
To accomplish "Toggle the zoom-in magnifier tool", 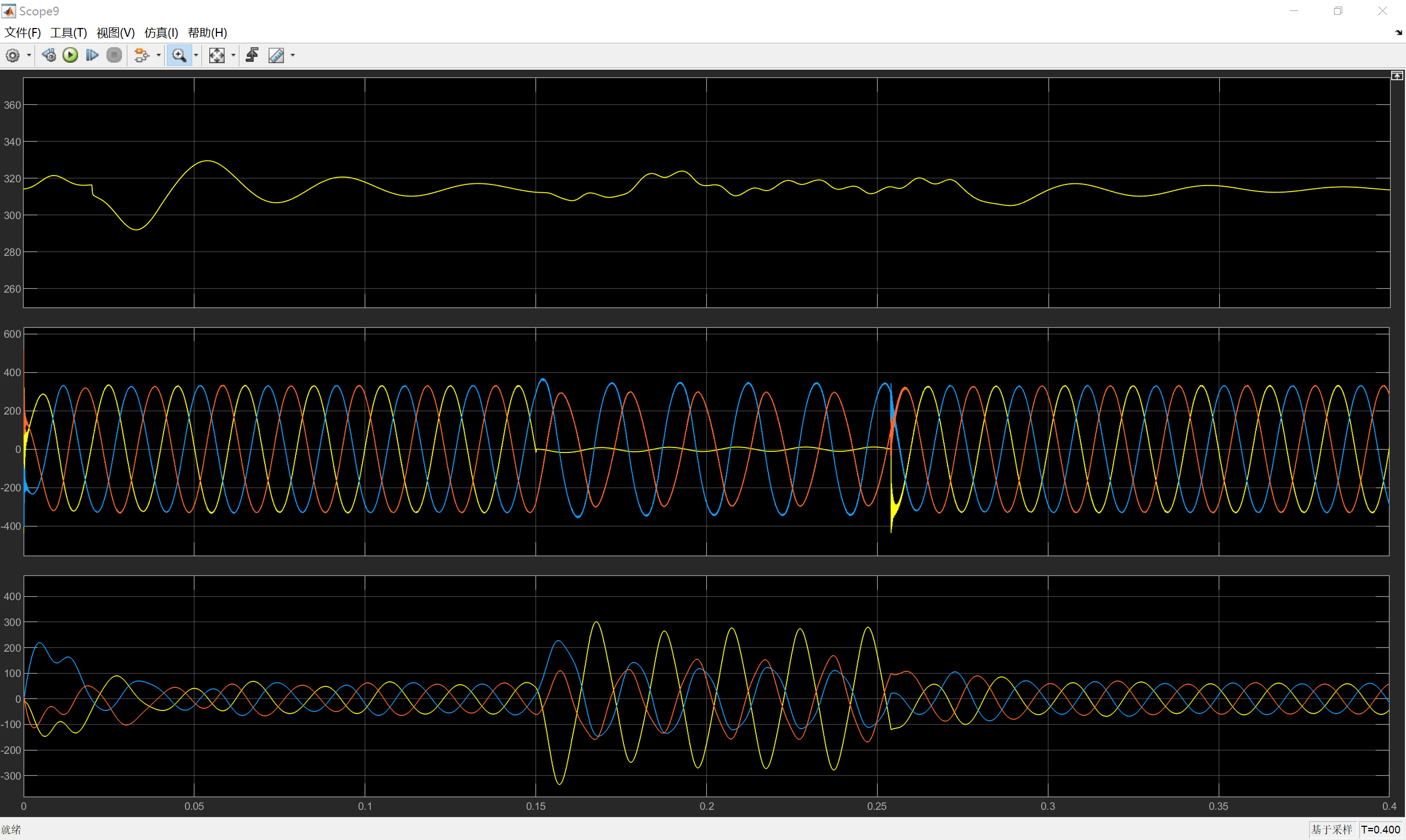I will 179,55.
